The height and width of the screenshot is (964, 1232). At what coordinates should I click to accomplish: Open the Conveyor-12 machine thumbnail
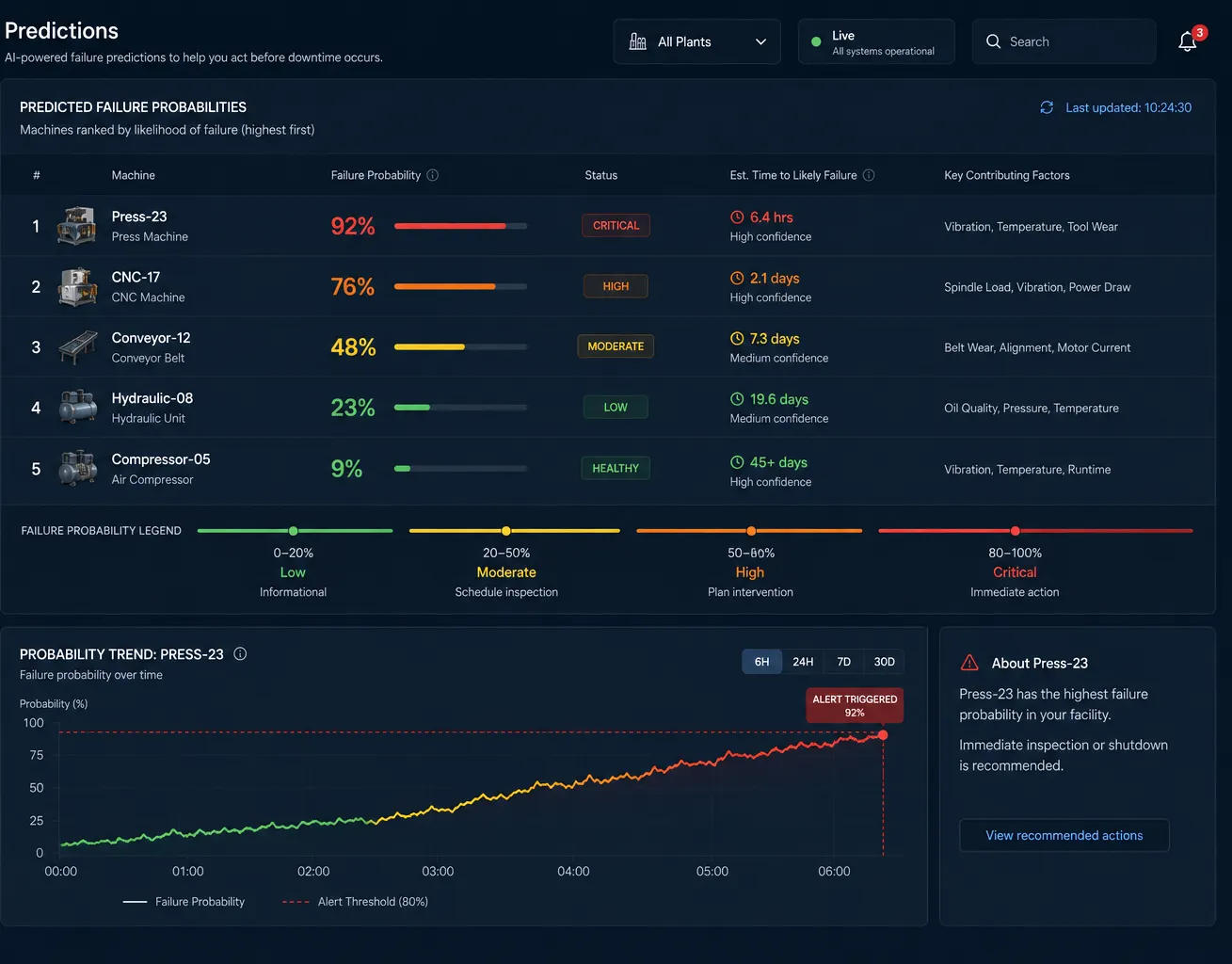pyautogui.click(x=77, y=347)
